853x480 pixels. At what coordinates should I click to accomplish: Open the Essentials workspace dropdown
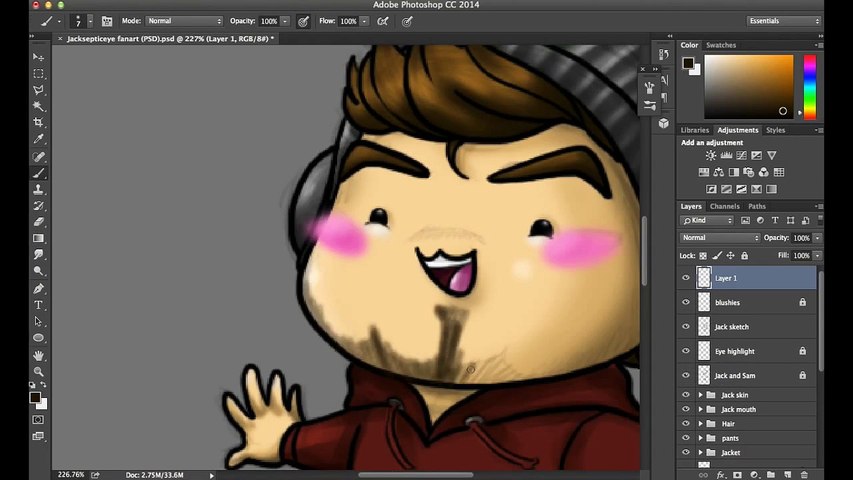click(x=783, y=21)
